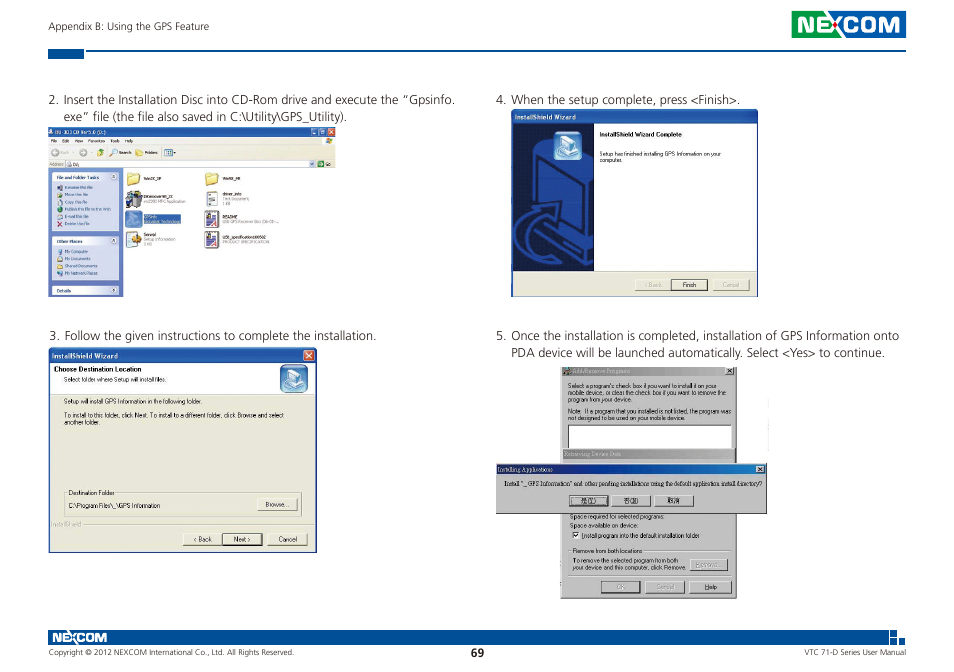Toggle Install program into default installation folder

pyautogui.click(x=576, y=536)
